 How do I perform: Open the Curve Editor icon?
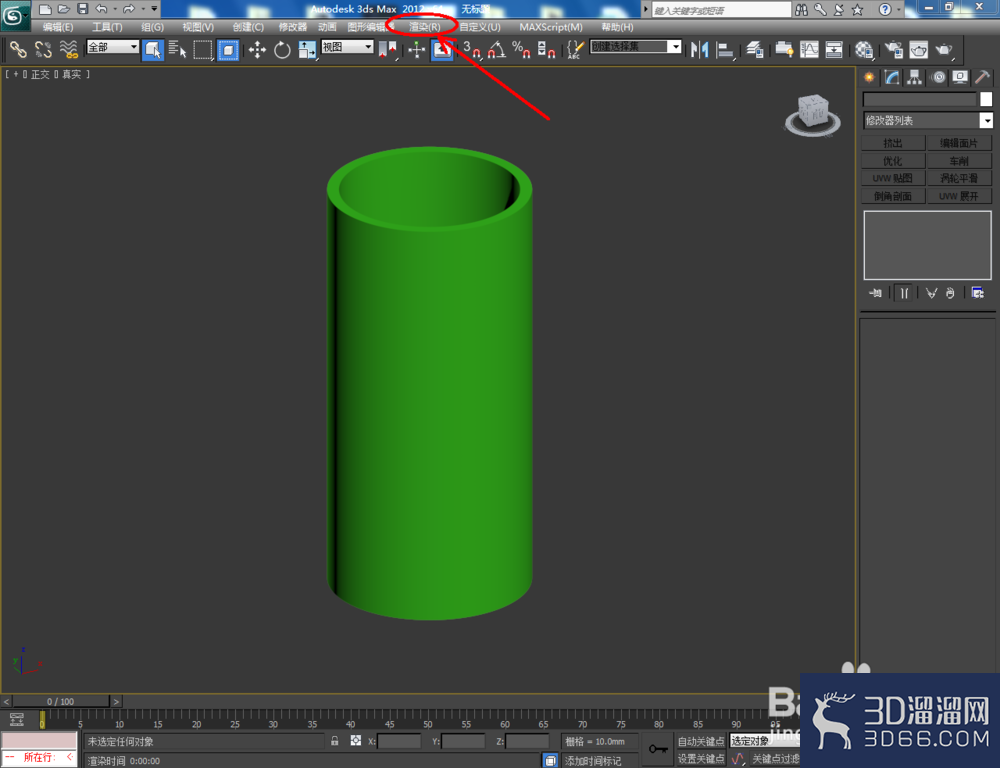pyautogui.click(x=809, y=50)
